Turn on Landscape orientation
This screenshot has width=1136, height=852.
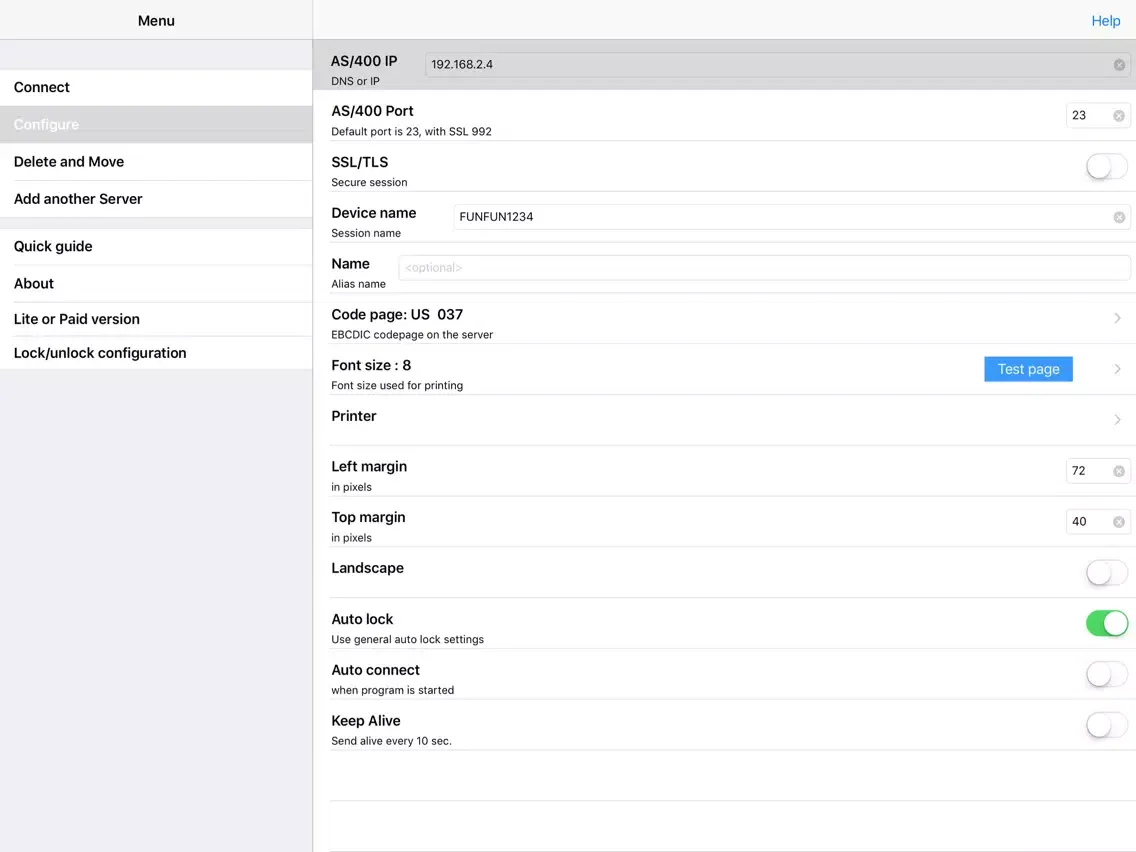pyautogui.click(x=1106, y=573)
